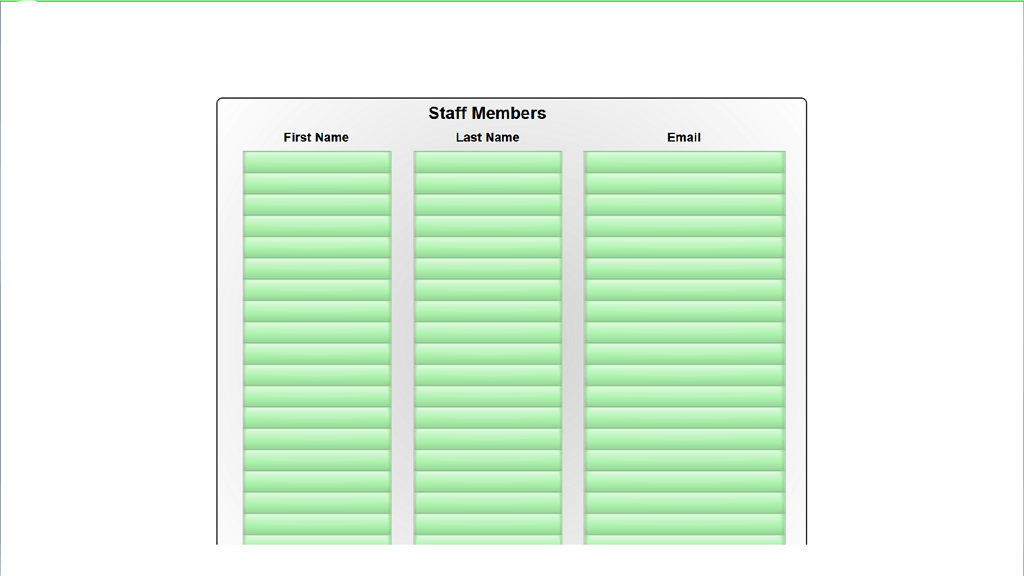Click the first row Last Name field
The image size is (1024, 576).
click(x=487, y=162)
